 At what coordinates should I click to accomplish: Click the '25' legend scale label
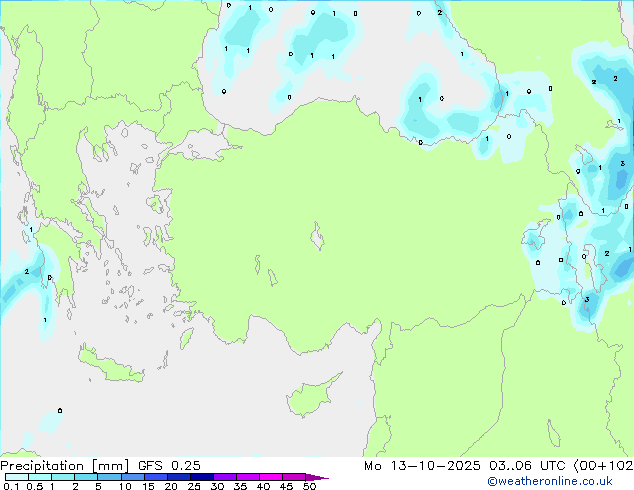[194, 486]
